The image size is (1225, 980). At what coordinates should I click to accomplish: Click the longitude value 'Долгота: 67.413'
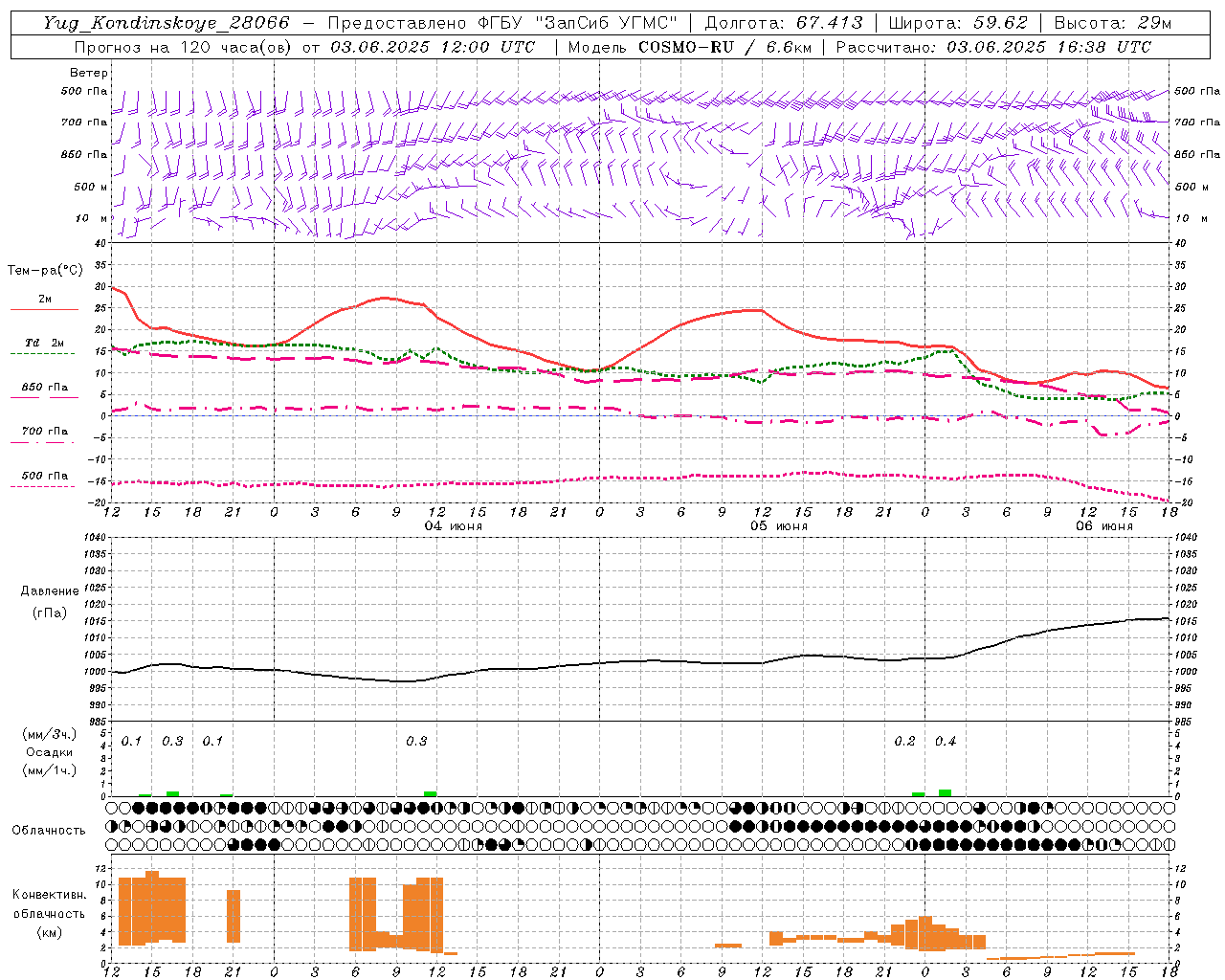point(784,23)
